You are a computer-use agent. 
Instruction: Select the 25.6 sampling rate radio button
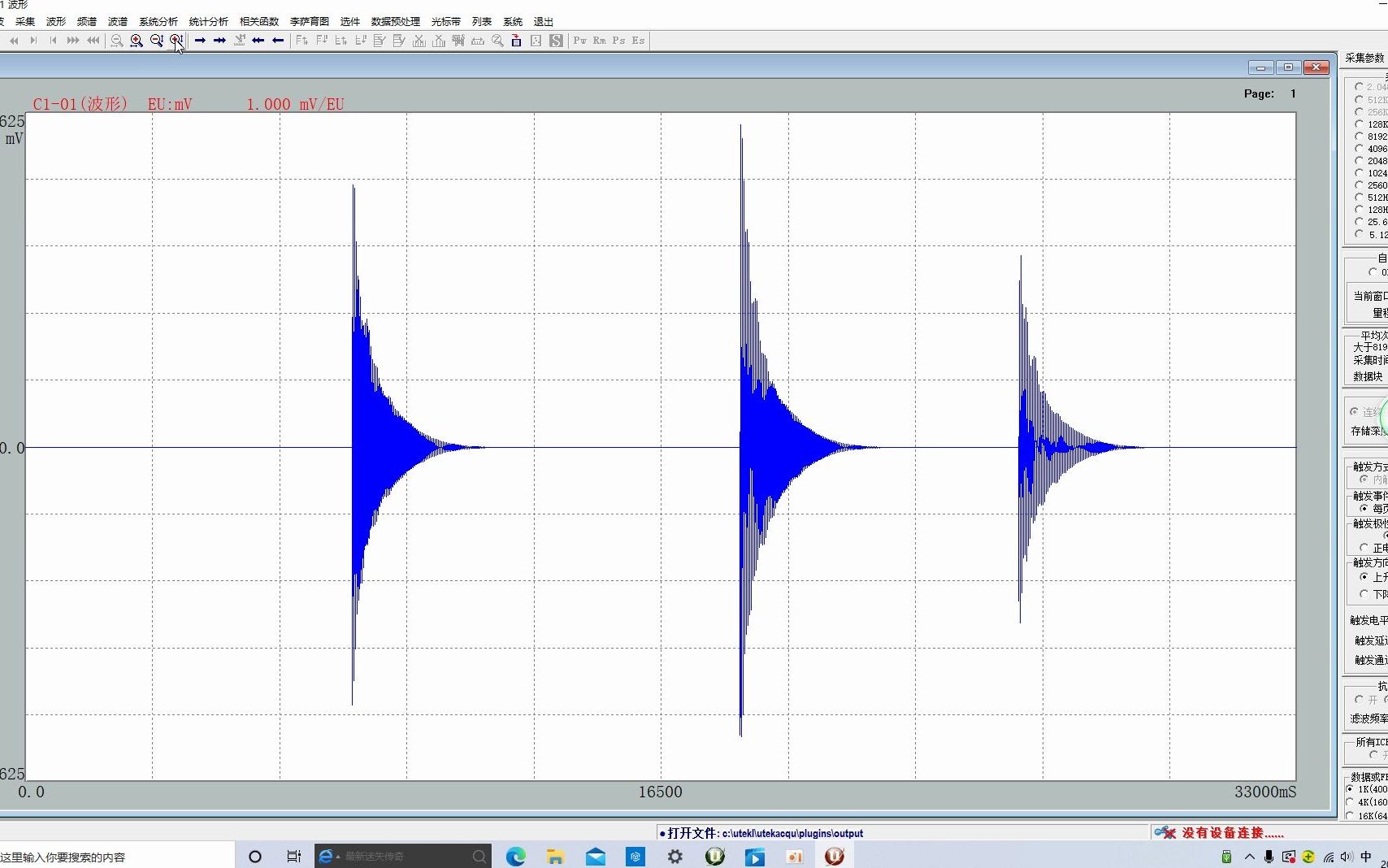click(x=1359, y=222)
